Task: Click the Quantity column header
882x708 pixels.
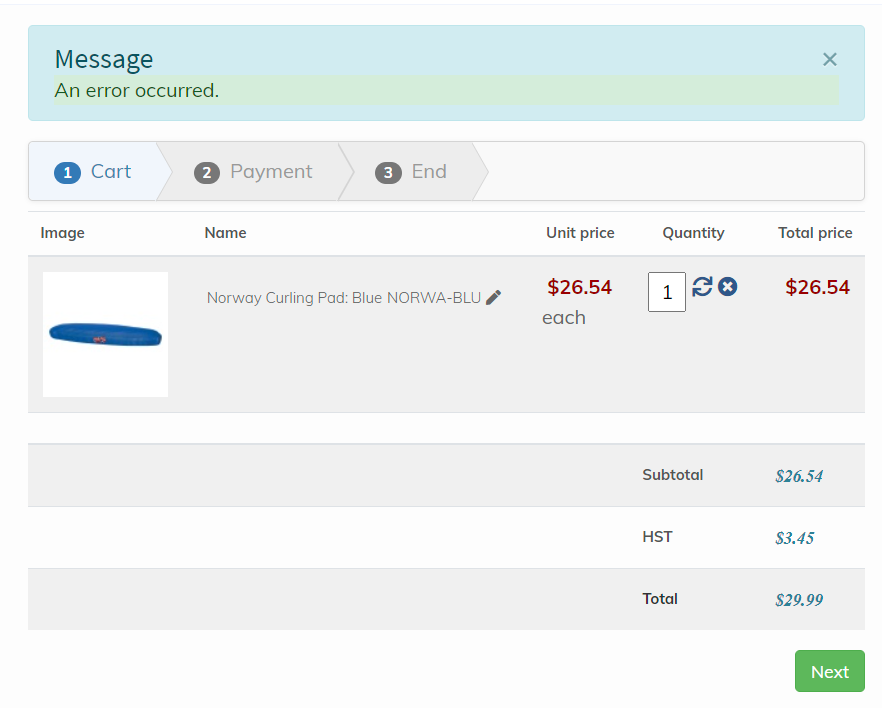Action: (x=693, y=233)
